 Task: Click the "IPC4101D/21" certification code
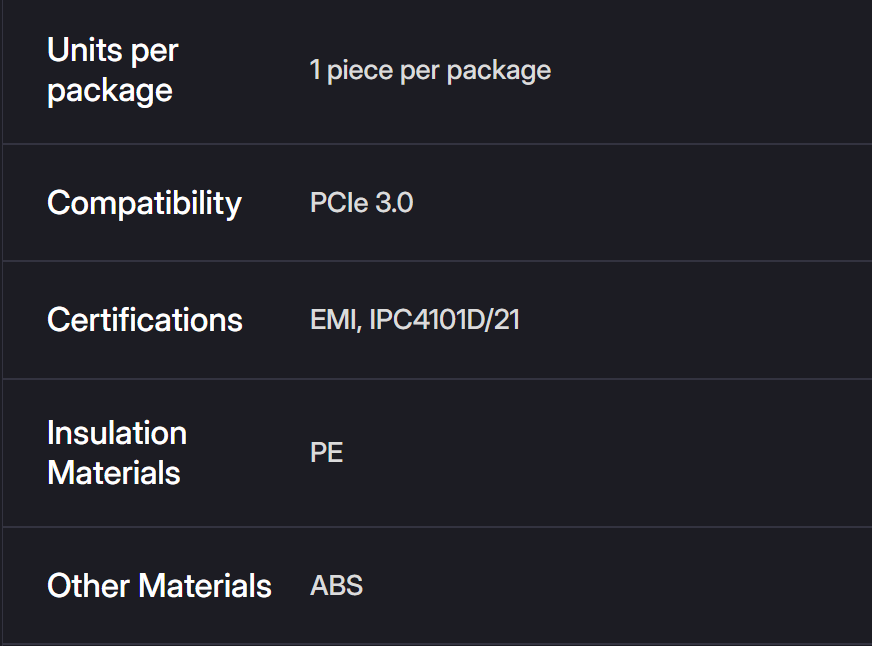tap(445, 320)
